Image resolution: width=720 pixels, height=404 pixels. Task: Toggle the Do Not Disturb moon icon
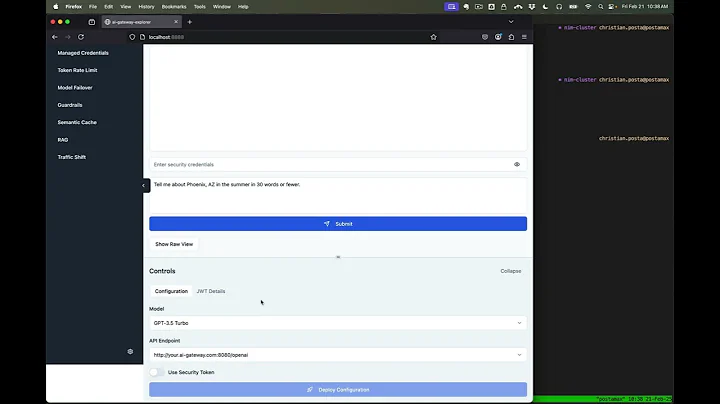coord(545,7)
